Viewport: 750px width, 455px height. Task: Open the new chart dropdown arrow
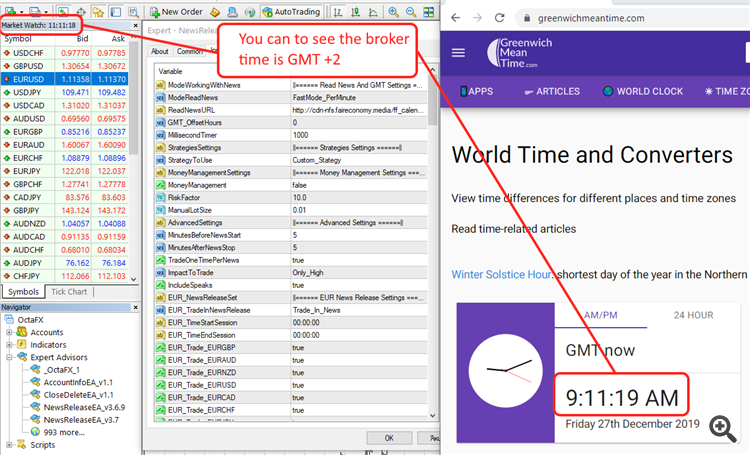tap(22, 12)
